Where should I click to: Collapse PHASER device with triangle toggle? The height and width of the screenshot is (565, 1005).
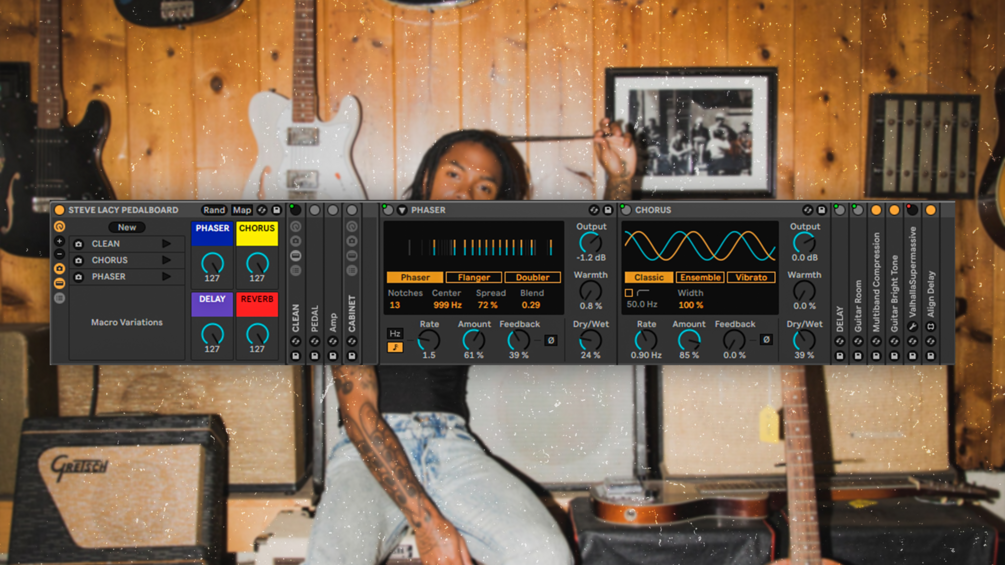[x=403, y=210]
